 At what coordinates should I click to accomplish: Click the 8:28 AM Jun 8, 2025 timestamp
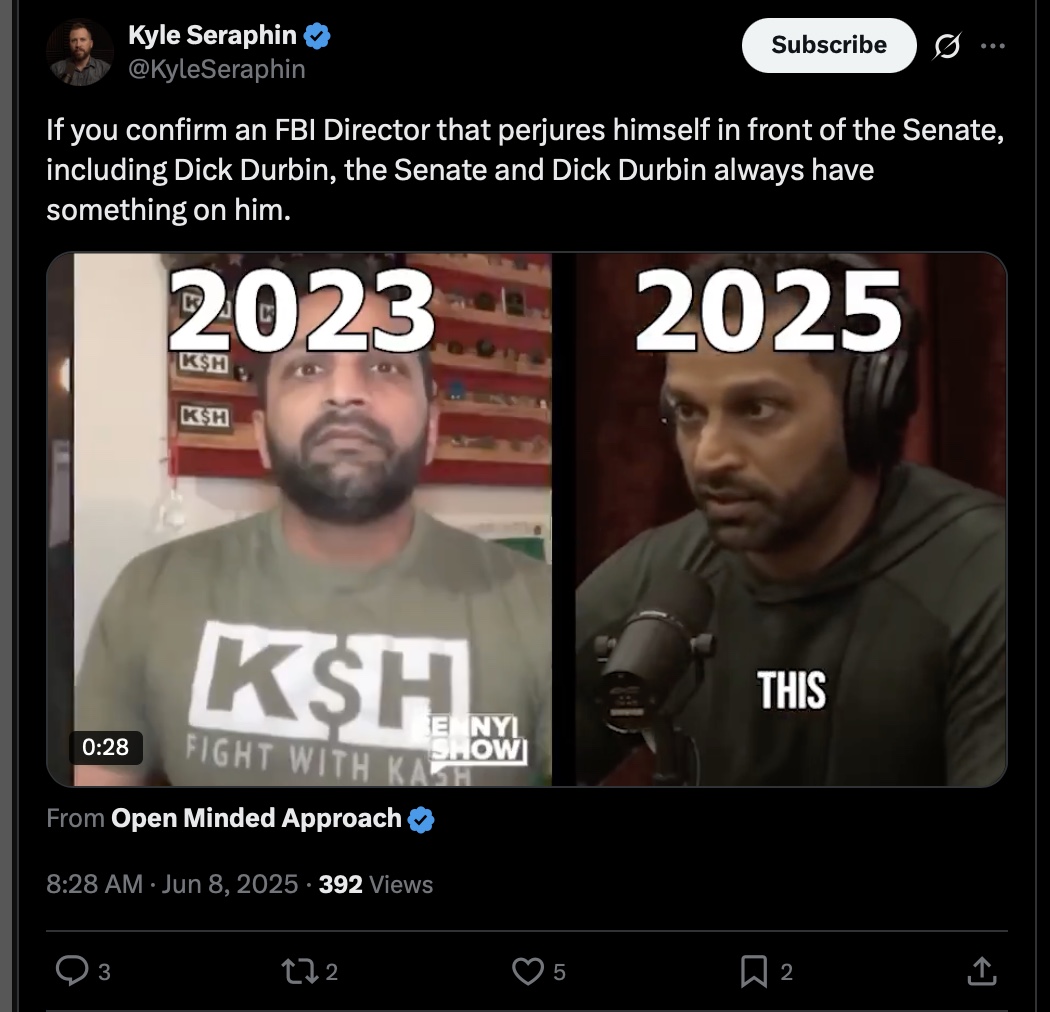(x=172, y=884)
